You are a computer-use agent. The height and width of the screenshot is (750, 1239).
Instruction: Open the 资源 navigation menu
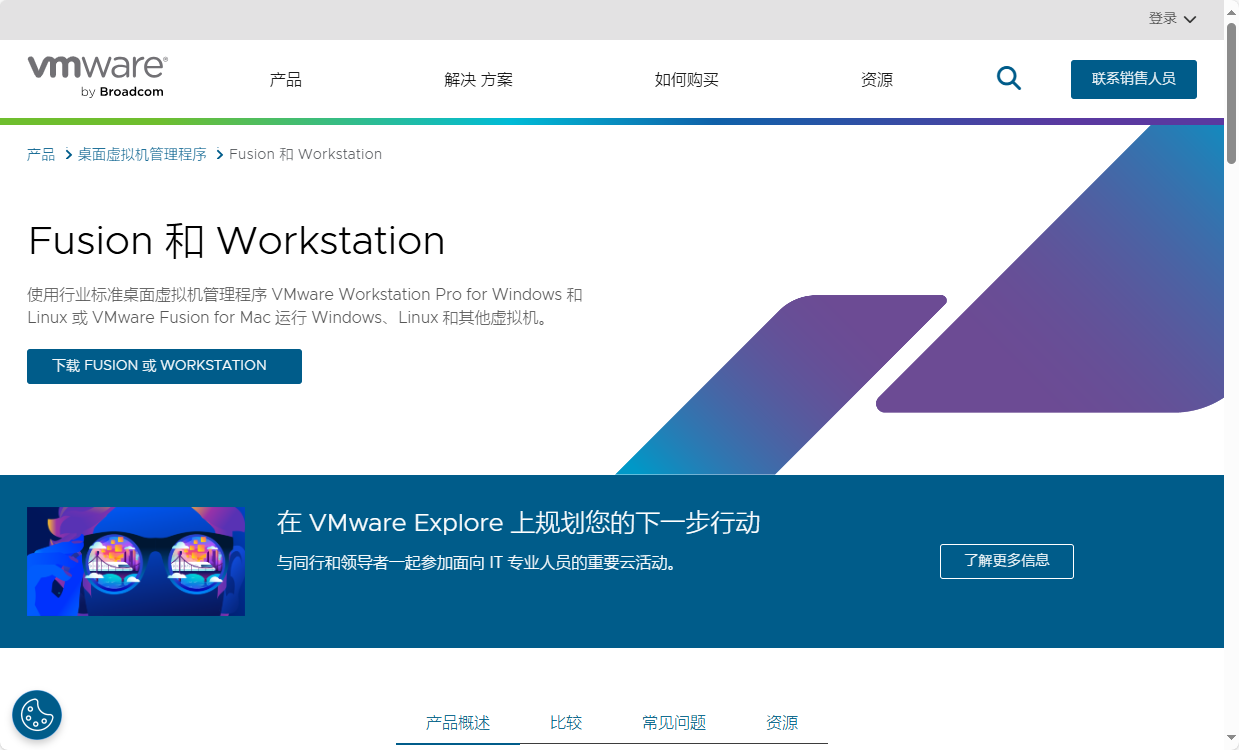[877, 80]
